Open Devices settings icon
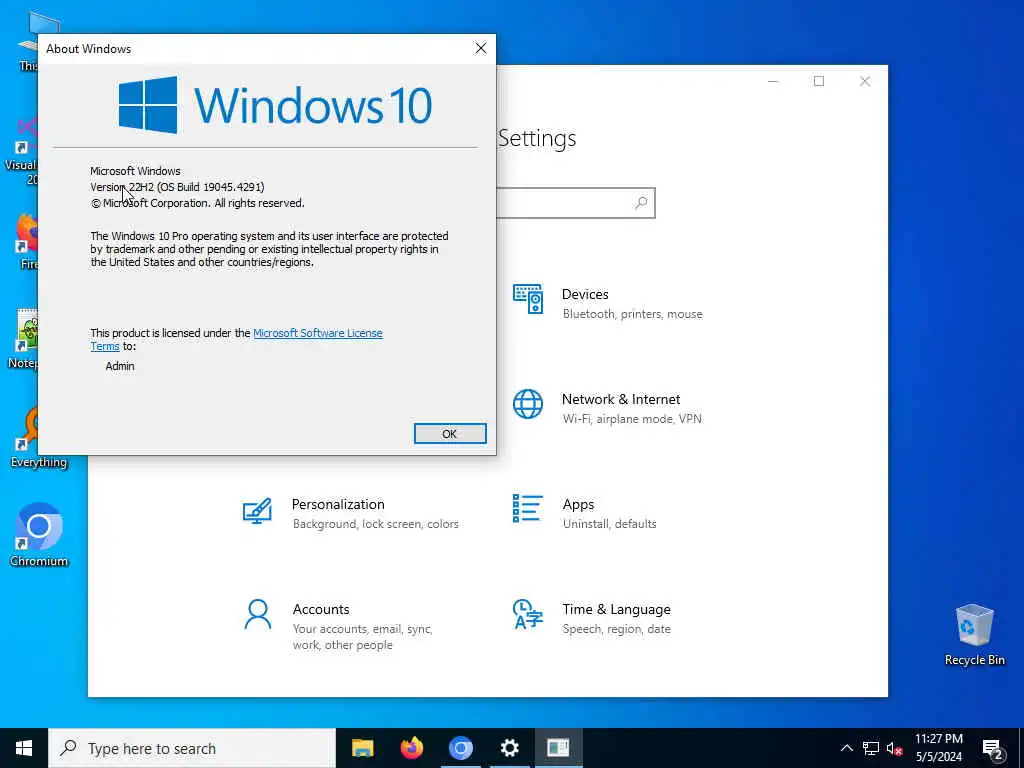 pos(528,299)
